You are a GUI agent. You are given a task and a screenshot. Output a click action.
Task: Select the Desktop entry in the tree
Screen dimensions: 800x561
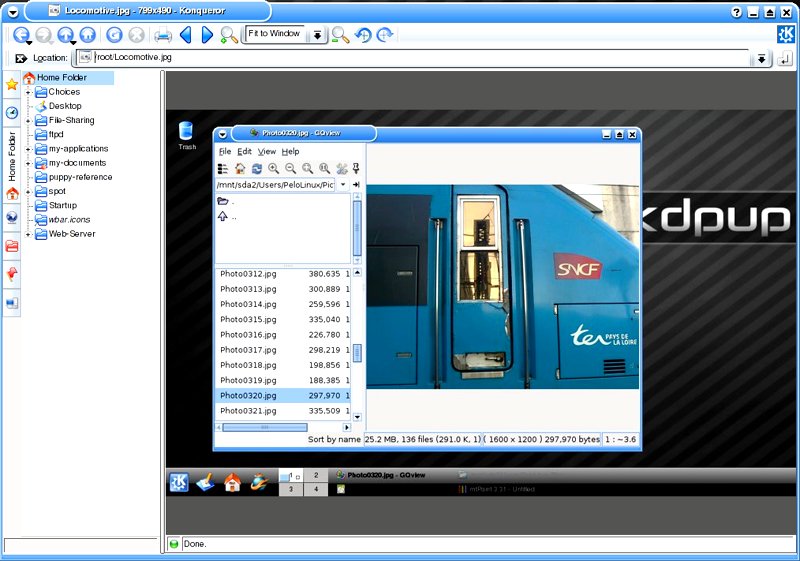pyautogui.click(x=65, y=106)
